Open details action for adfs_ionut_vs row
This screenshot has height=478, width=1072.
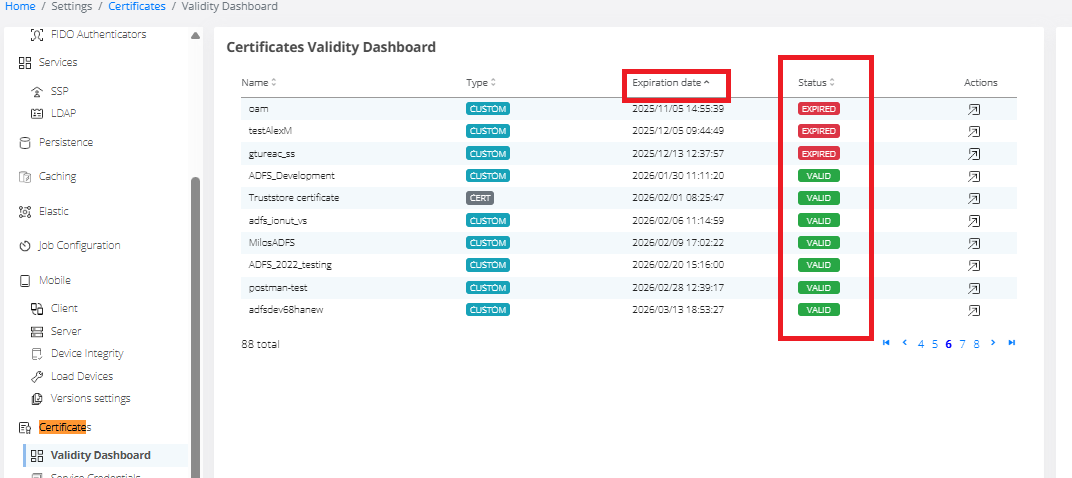pos(974,221)
